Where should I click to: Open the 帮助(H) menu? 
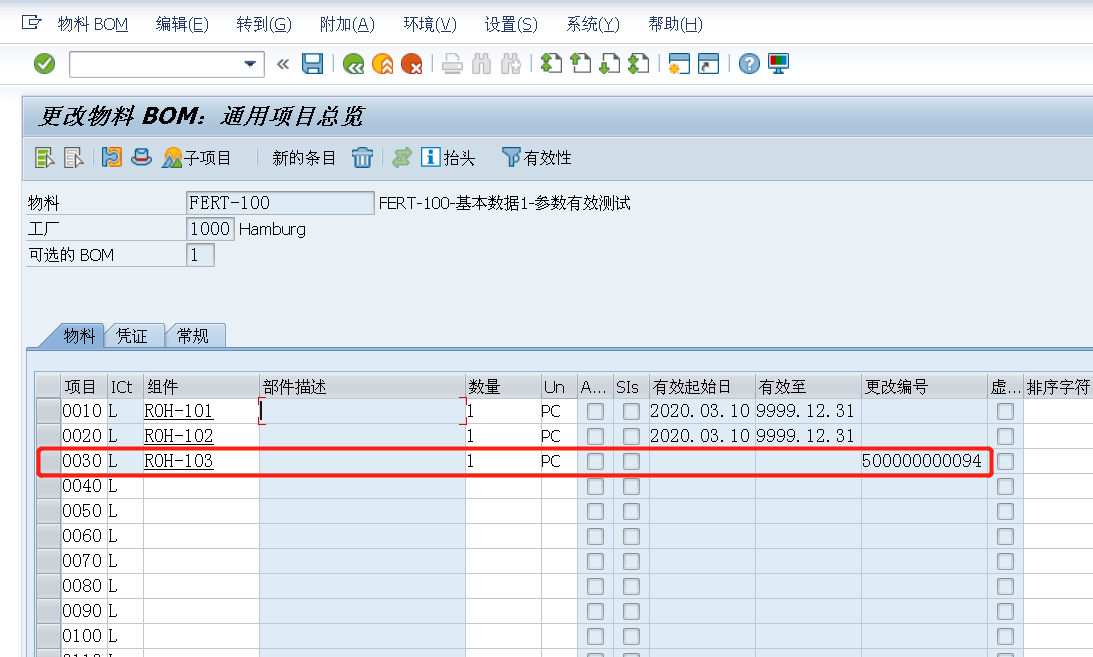[x=675, y=24]
